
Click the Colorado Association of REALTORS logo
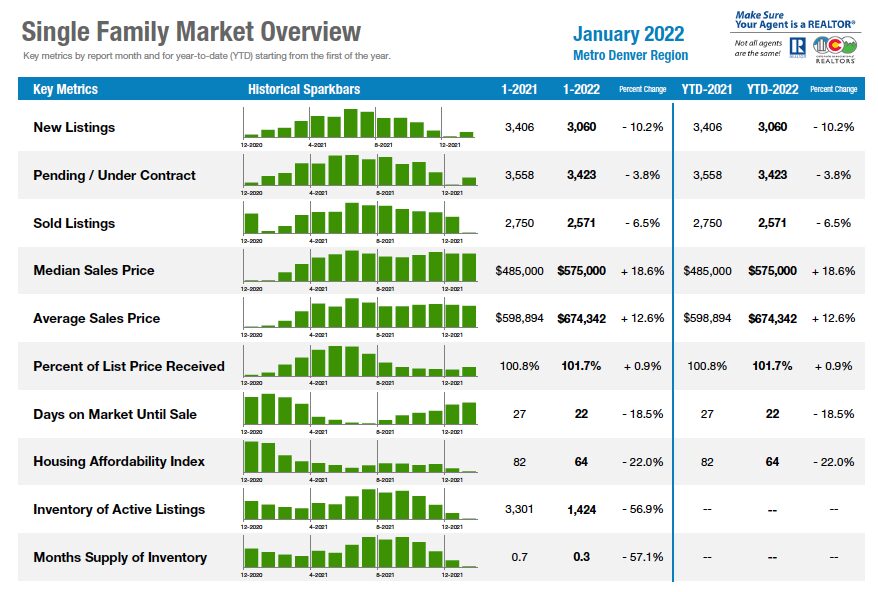[x=835, y=50]
